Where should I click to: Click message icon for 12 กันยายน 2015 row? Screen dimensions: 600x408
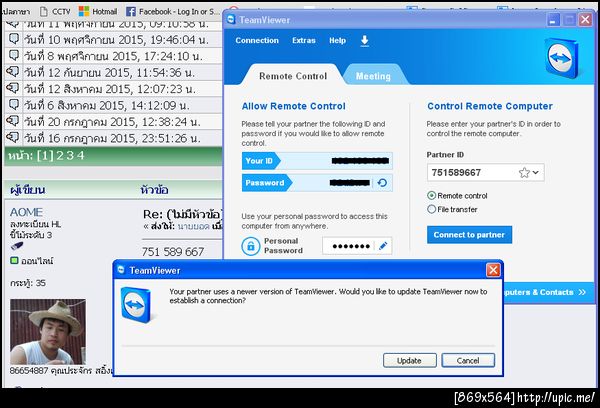(x=13, y=72)
